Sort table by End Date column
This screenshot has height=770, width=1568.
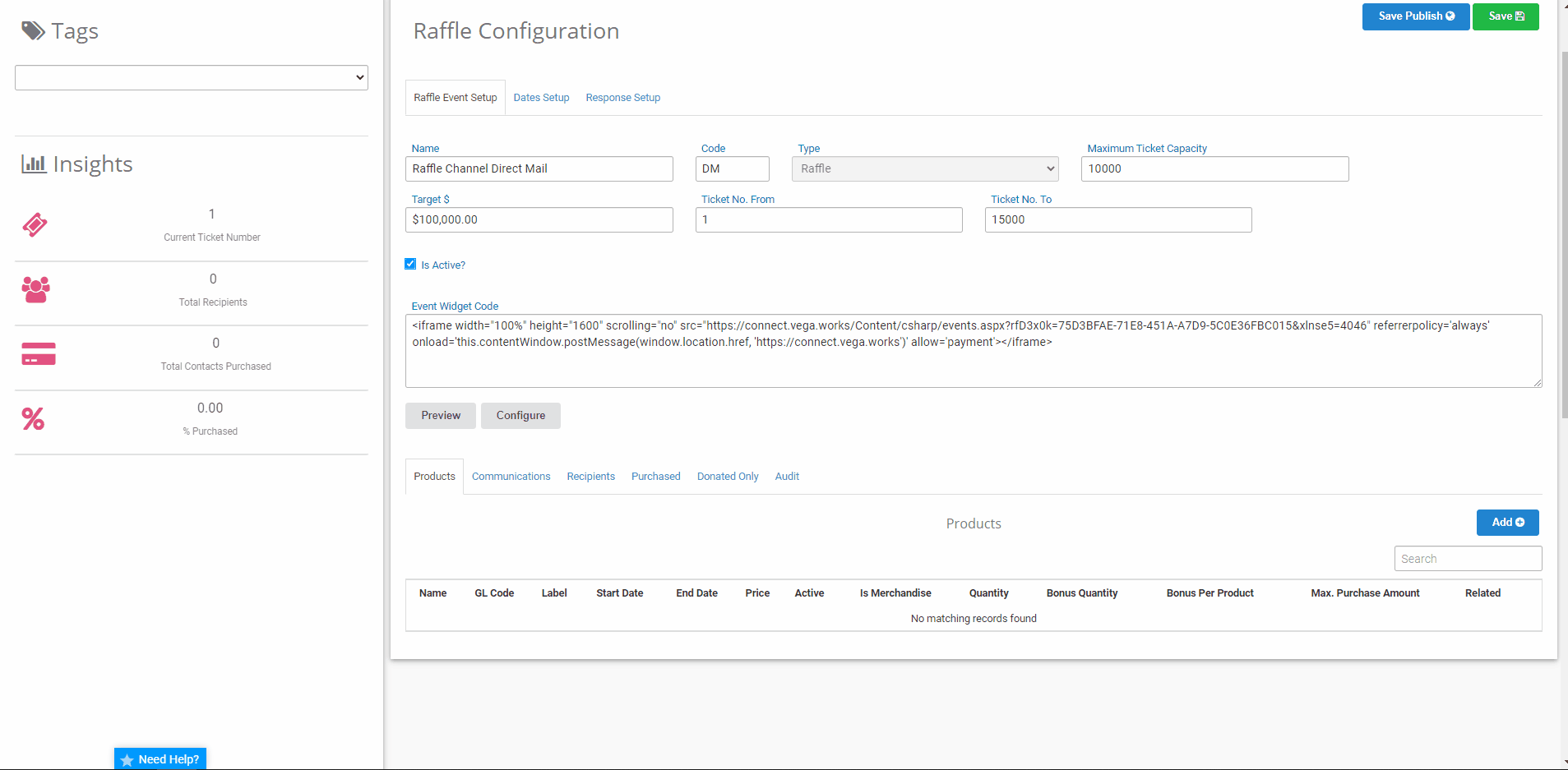(x=696, y=593)
